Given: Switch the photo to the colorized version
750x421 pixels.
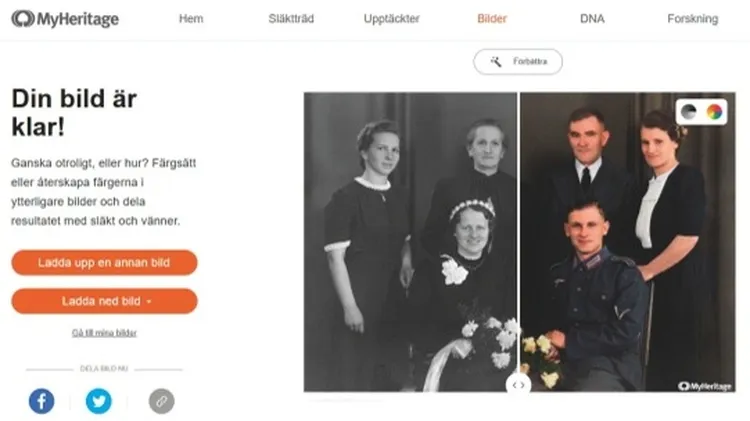Looking at the screenshot, I should 714,112.
